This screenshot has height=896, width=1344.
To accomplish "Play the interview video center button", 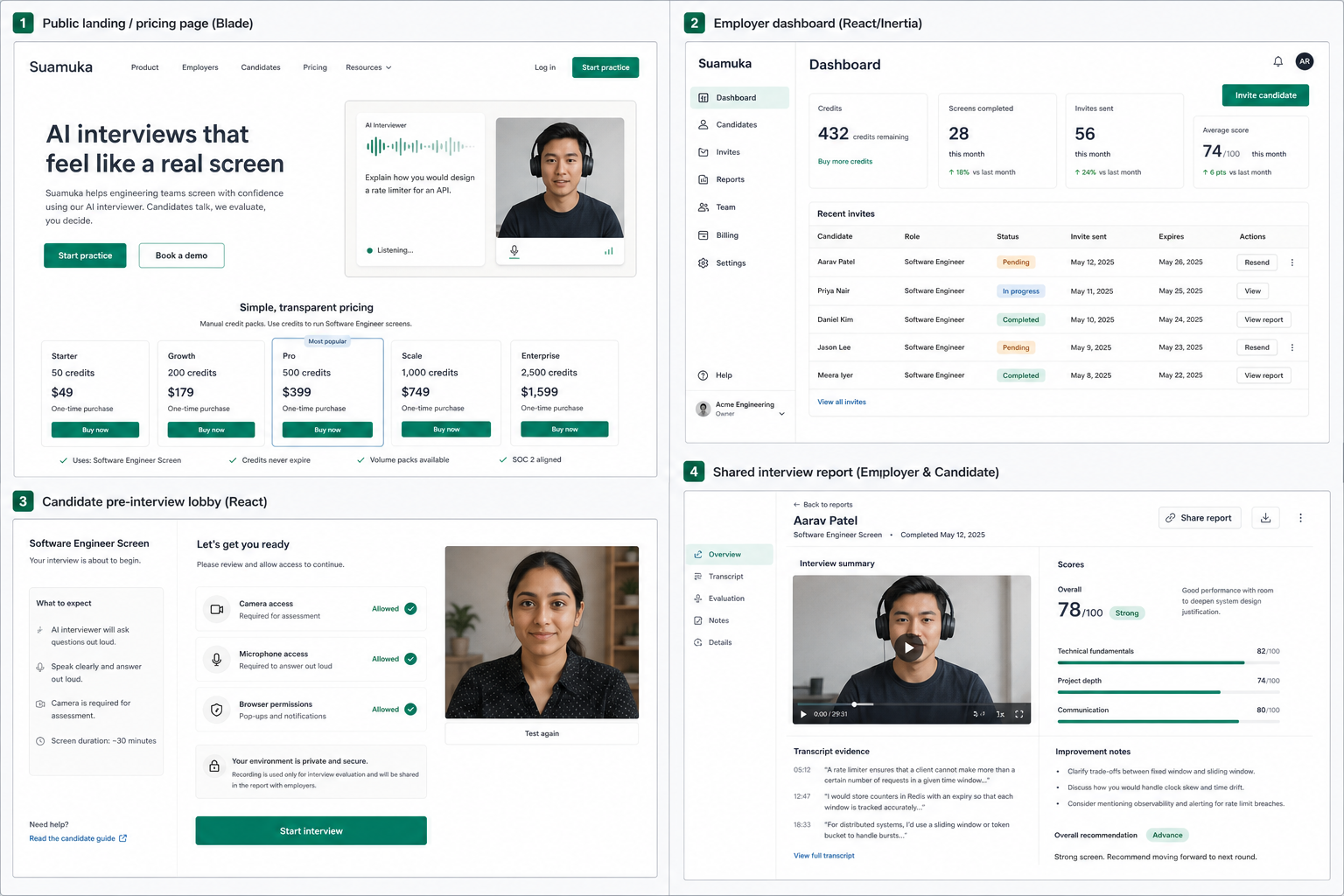I will pos(909,647).
